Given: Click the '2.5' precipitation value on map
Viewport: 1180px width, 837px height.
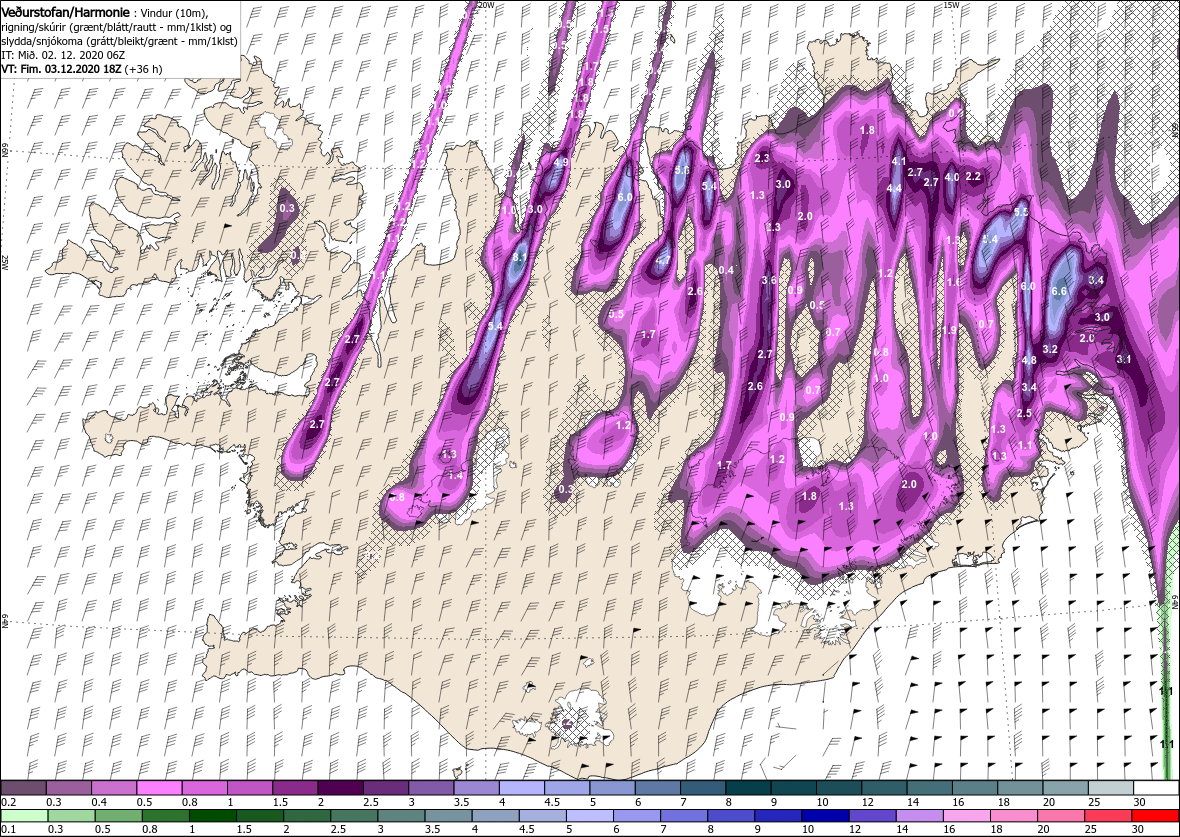Looking at the screenshot, I should pos(1024,413).
